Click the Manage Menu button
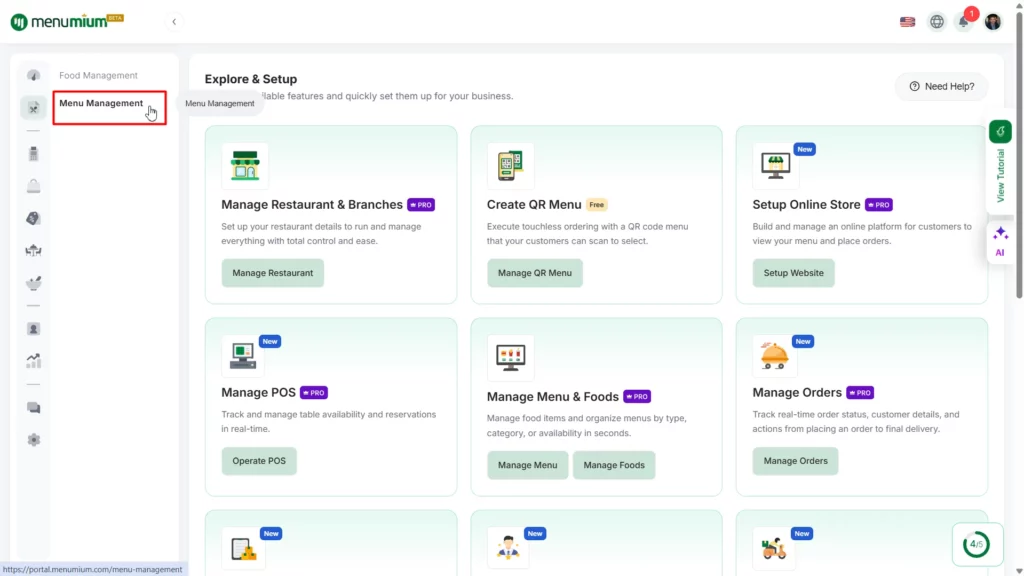 pyautogui.click(x=527, y=465)
